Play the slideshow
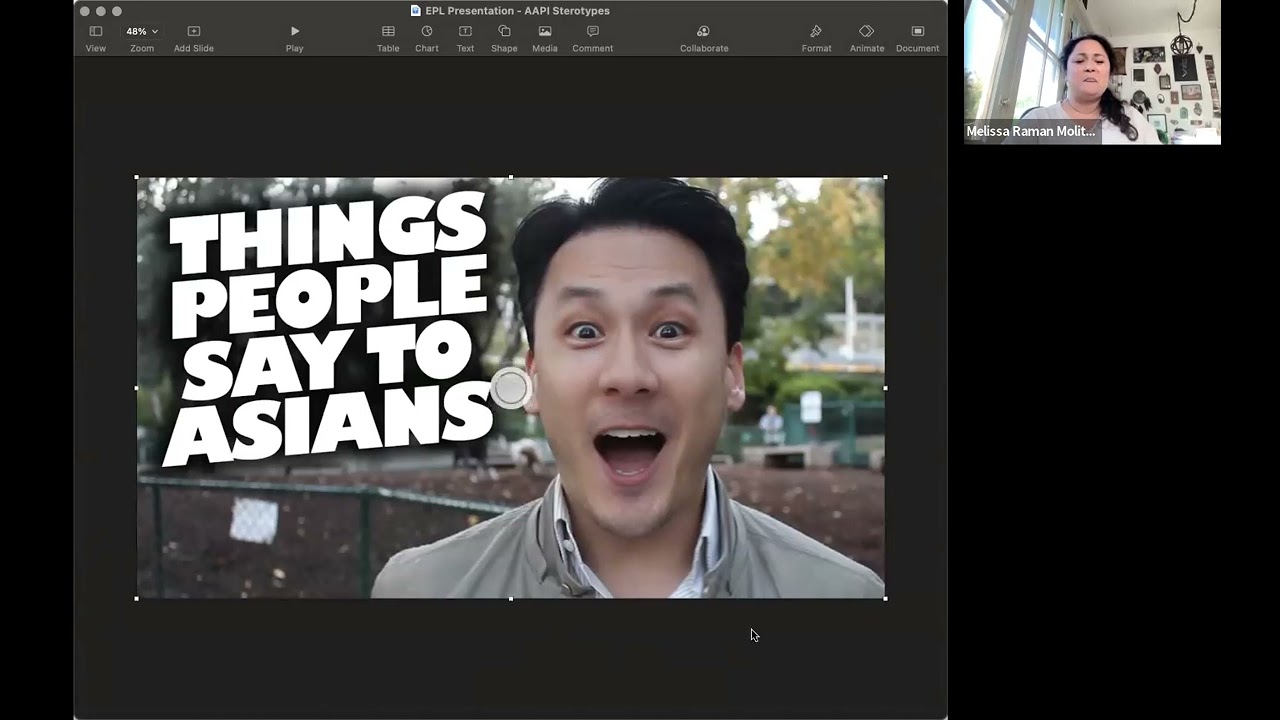 [294, 38]
